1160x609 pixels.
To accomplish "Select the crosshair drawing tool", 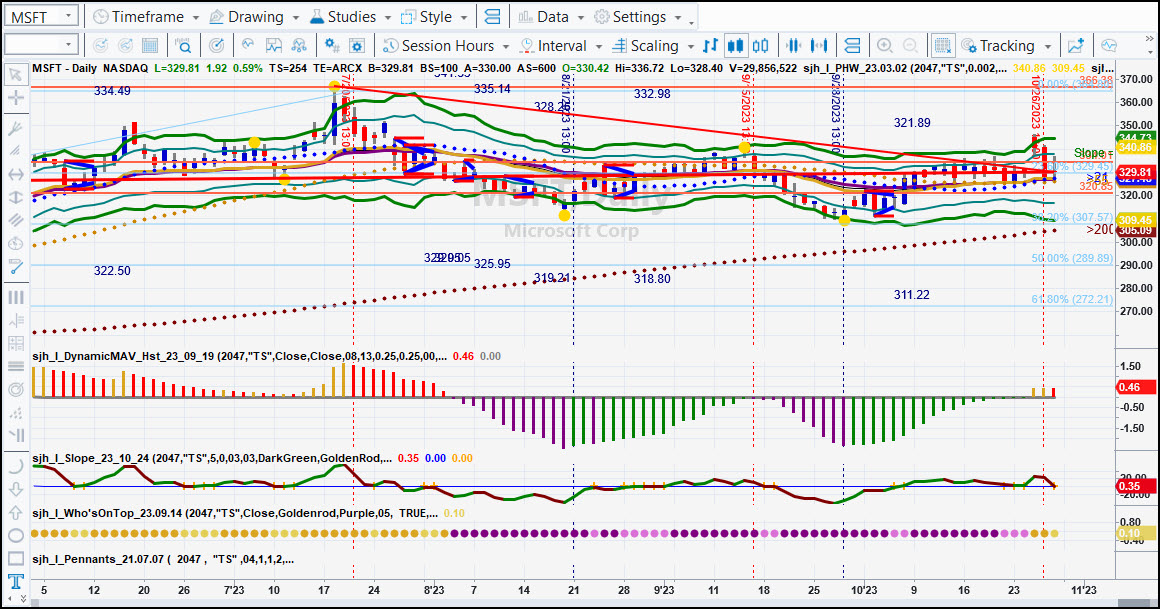I will point(15,98).
